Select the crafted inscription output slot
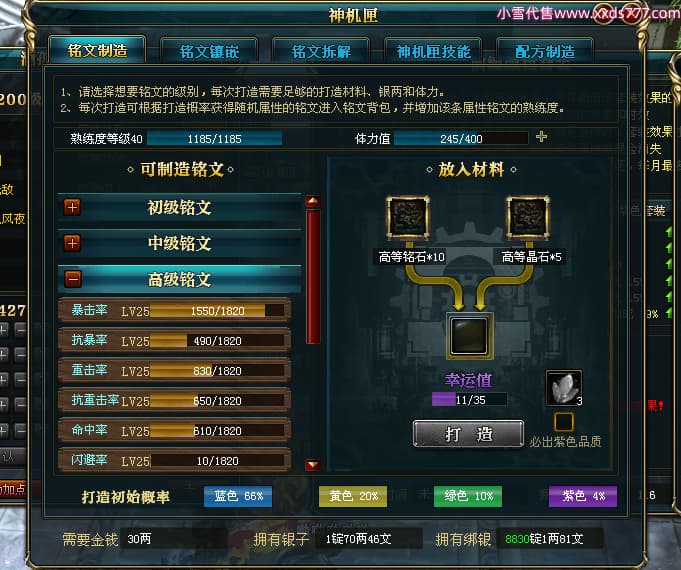The height and width of the screenshot is (570, 681). pyautogui.click(x=469, y=335)
